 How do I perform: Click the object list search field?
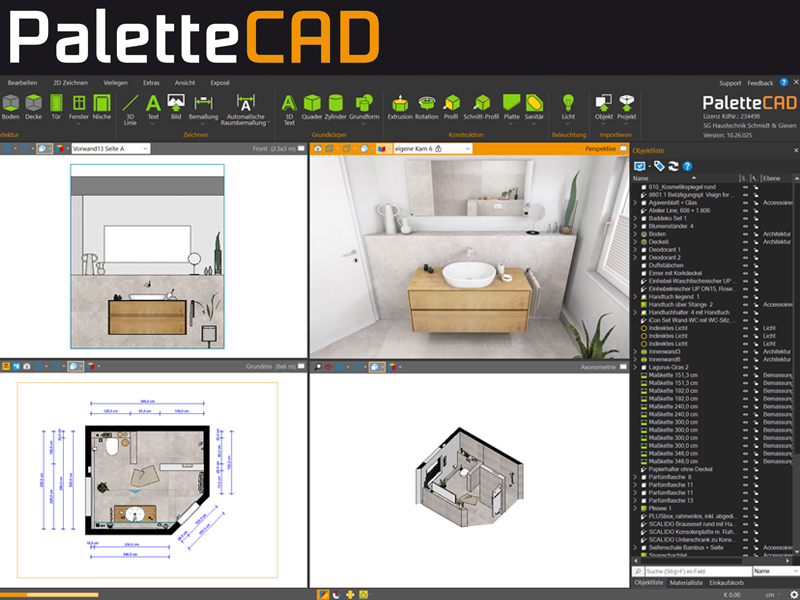690,570
